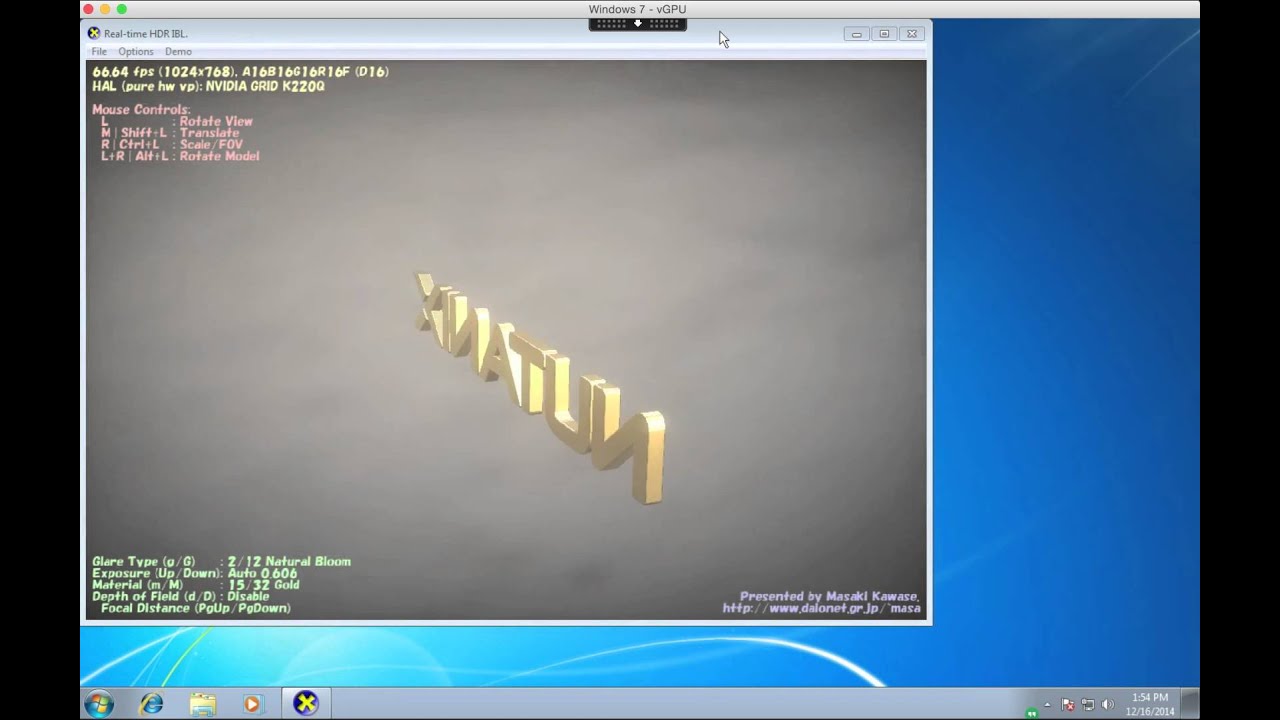Screen dimensions: 1280x720
Task: Open Windows Explorer folder in taskbar
Action: point(203,704)
